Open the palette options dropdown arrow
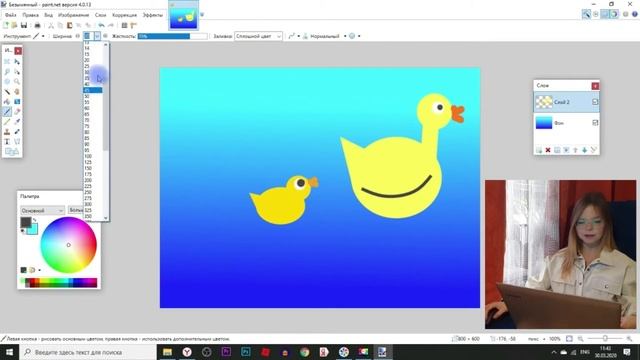The width and height of the screenshot is (640, 360). (40, 270)
